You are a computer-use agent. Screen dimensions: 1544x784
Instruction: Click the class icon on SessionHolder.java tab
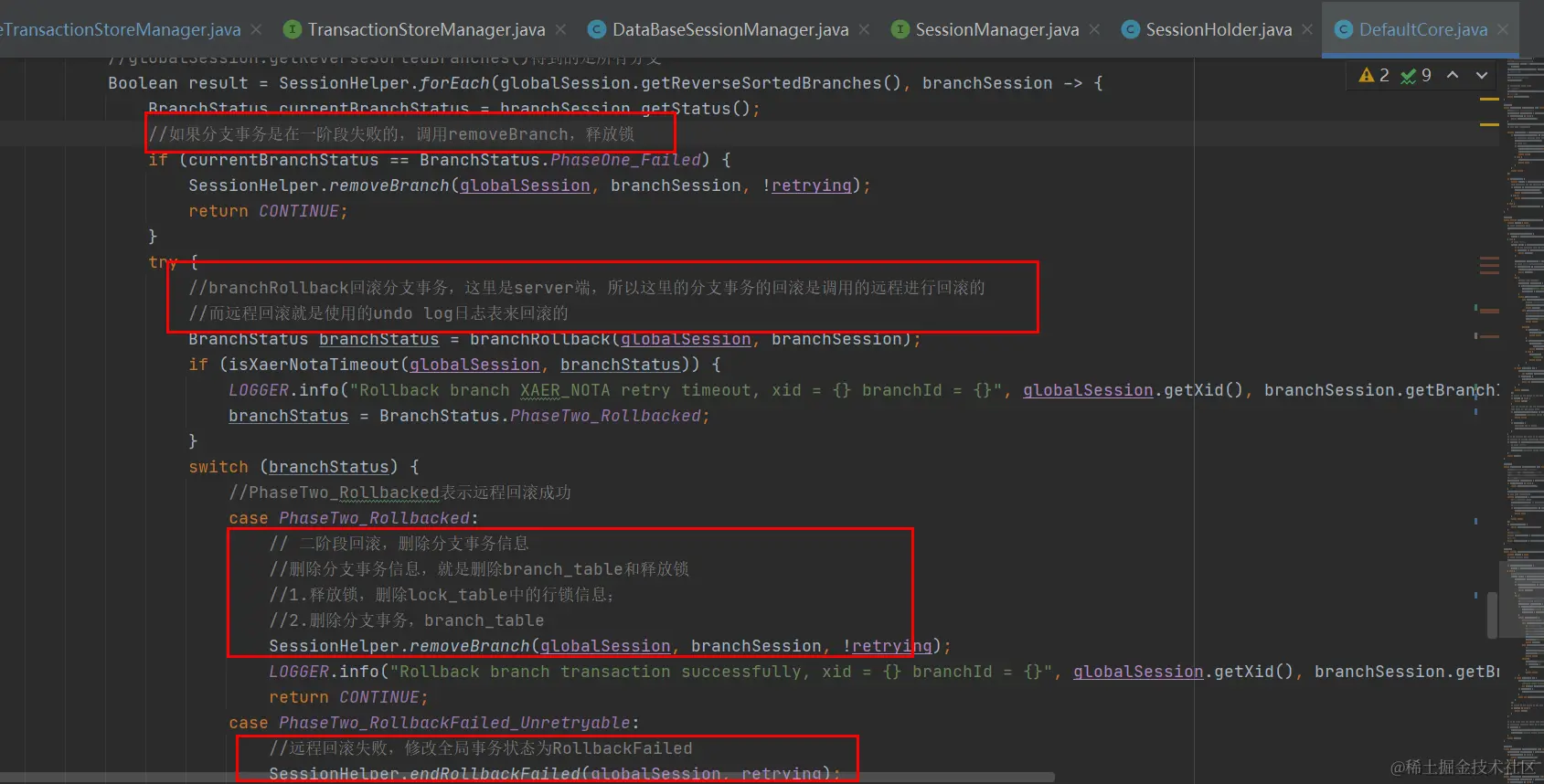pyautogui.click(x=1131, y=29)
